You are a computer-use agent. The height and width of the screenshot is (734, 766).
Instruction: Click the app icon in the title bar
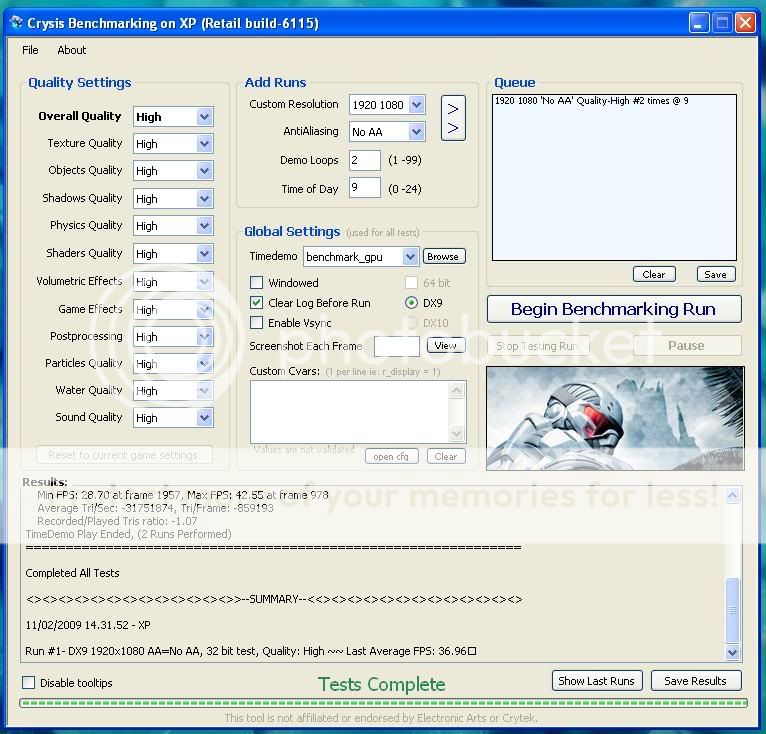click(16, 22)
